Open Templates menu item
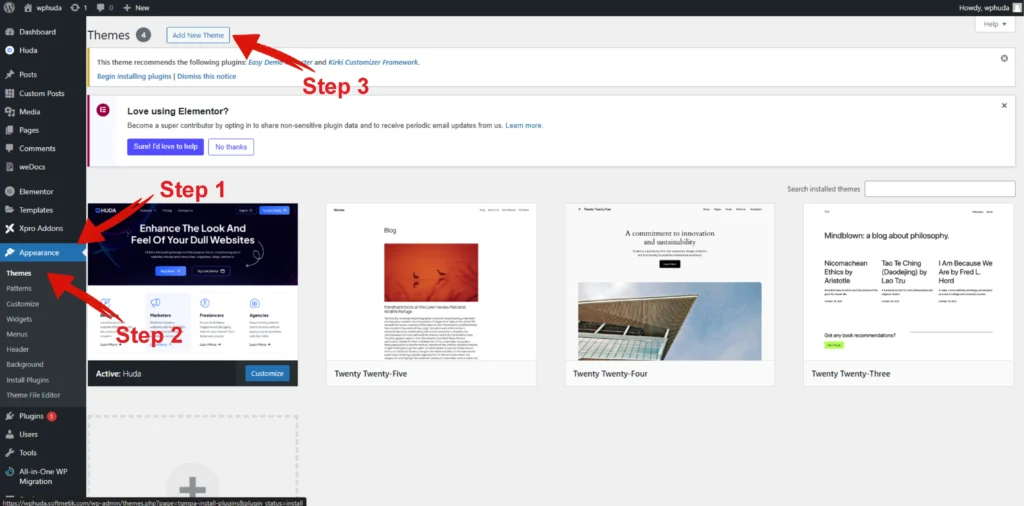The width and height of the screenshot is (1024, 506). tap(36, 210)
